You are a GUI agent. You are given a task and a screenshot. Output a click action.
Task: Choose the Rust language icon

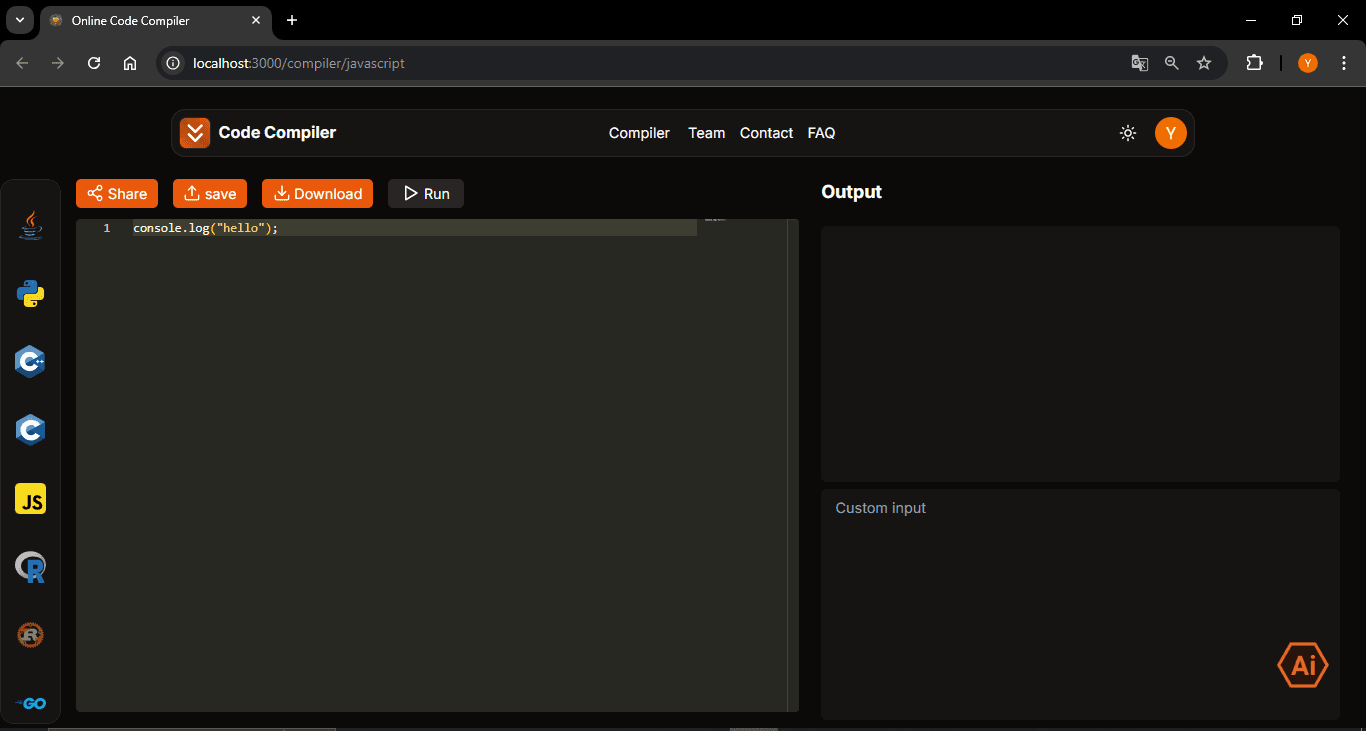[x=31, y=635]
